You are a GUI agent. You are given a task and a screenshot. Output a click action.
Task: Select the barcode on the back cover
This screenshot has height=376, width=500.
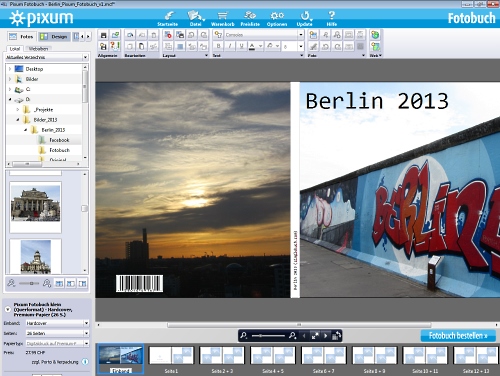point(139,283)
